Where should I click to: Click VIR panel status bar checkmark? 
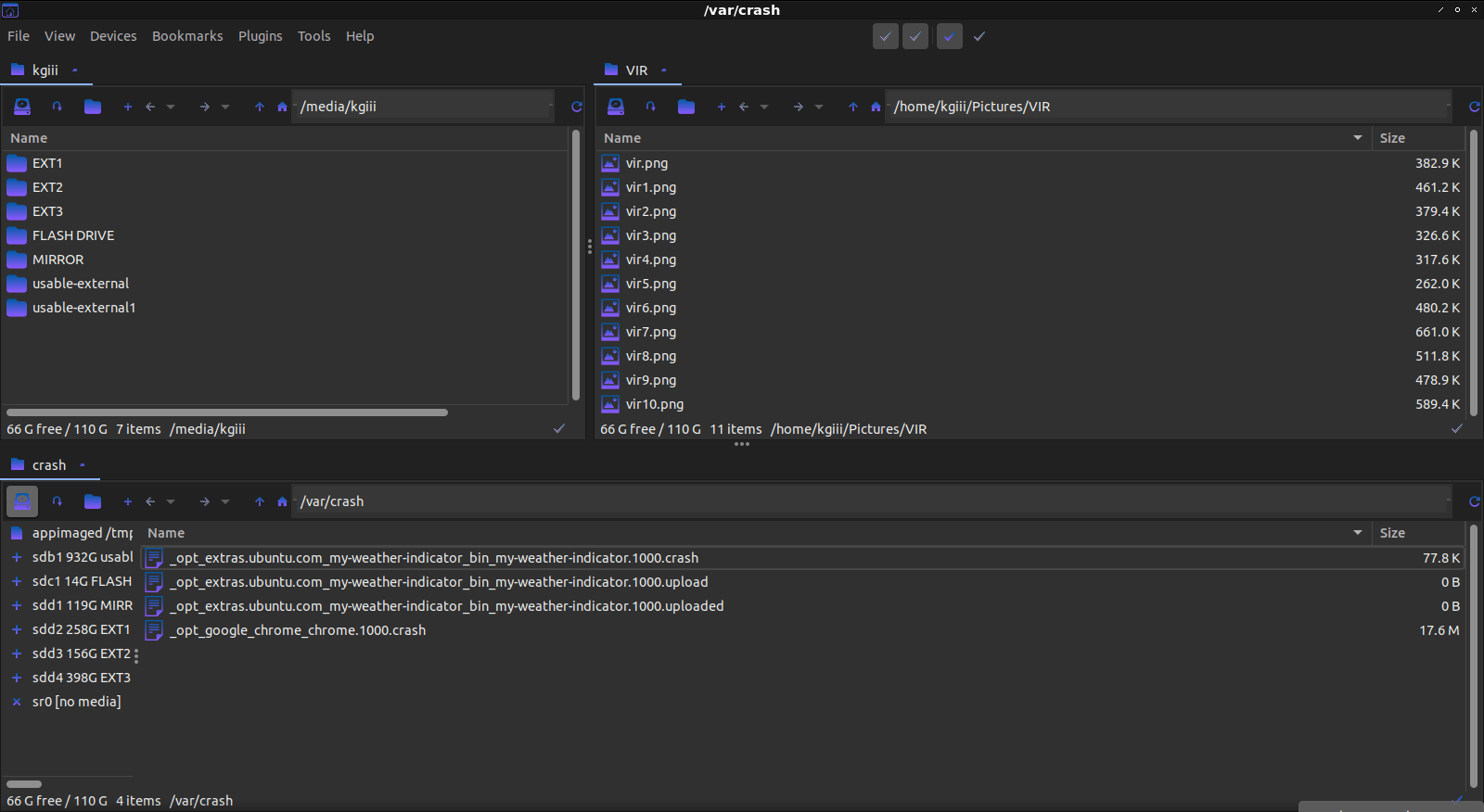(1457, 428)
